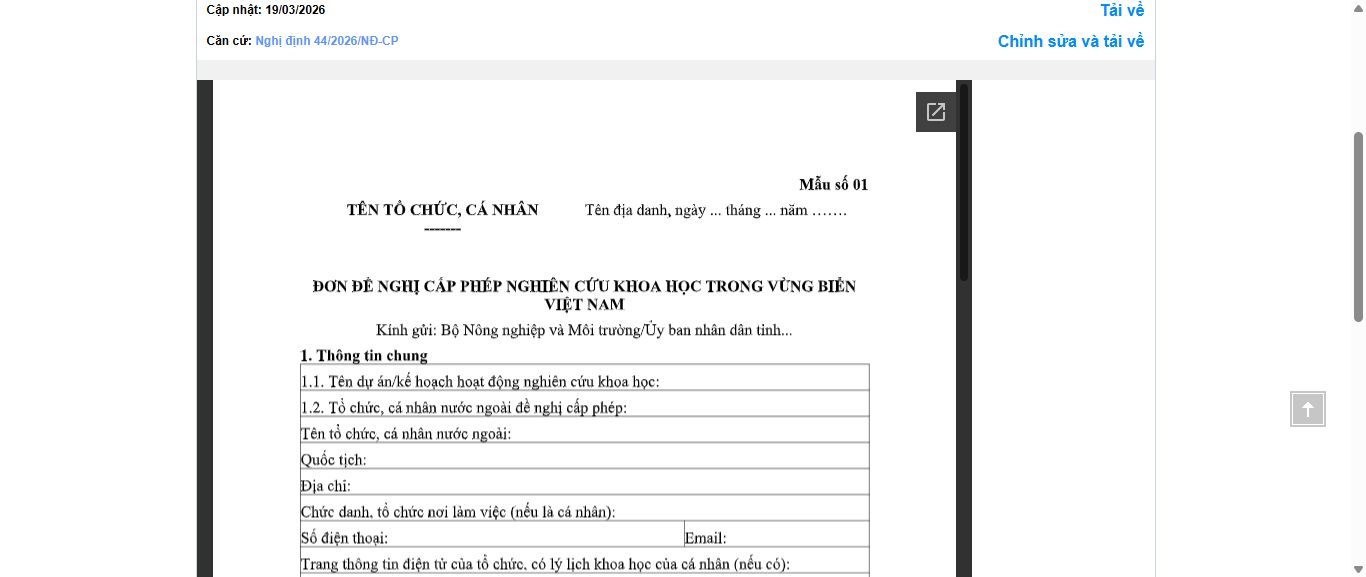1366x577 pixels.
Task: Click the "Trang thông tin điện tử" row
Action: pyautogui.click(x=584, y=560)
